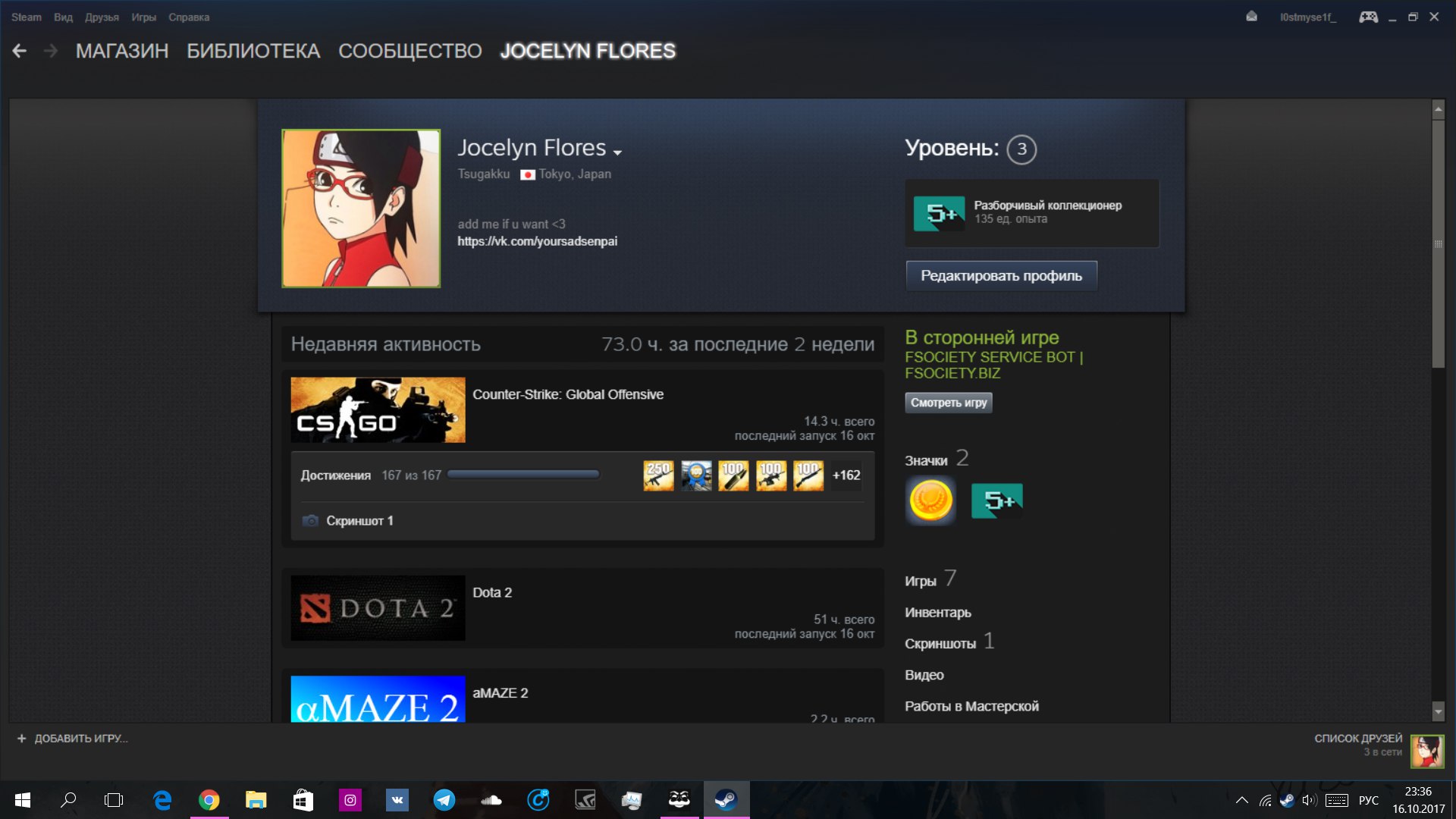Screen dimensions: 1456x819
Task: Open the Dota 2 title link
Action: (x=492, y=593)
